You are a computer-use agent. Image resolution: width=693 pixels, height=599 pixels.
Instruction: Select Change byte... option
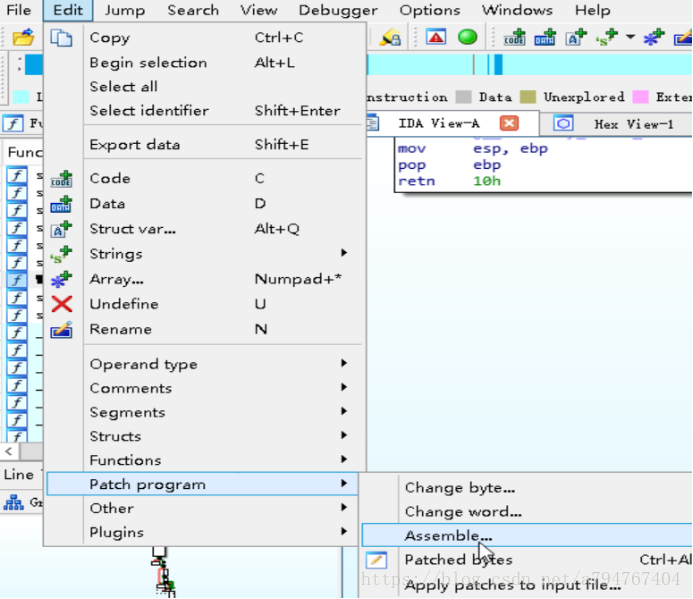459,488
